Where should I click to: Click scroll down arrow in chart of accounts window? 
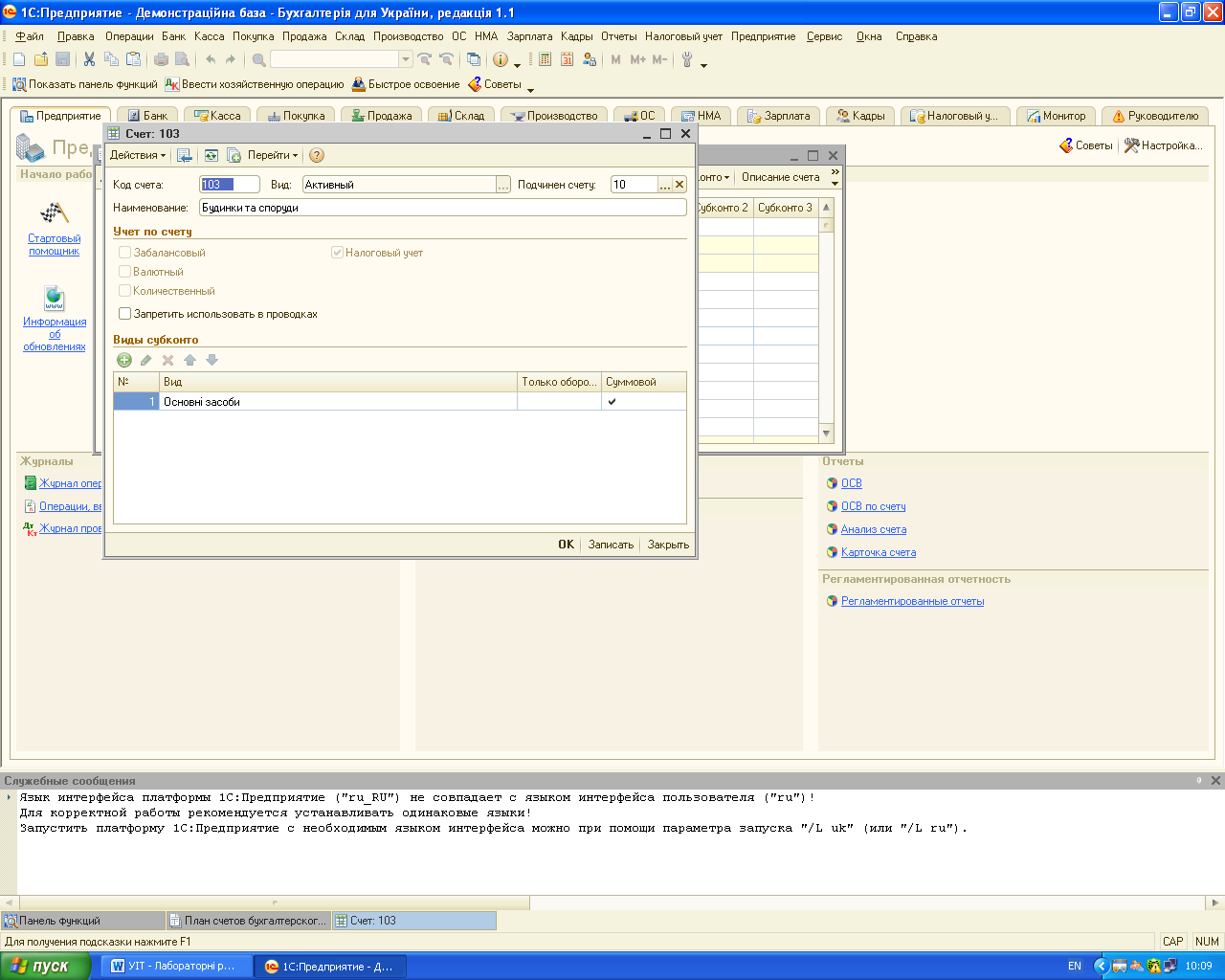tap(827, 434)
